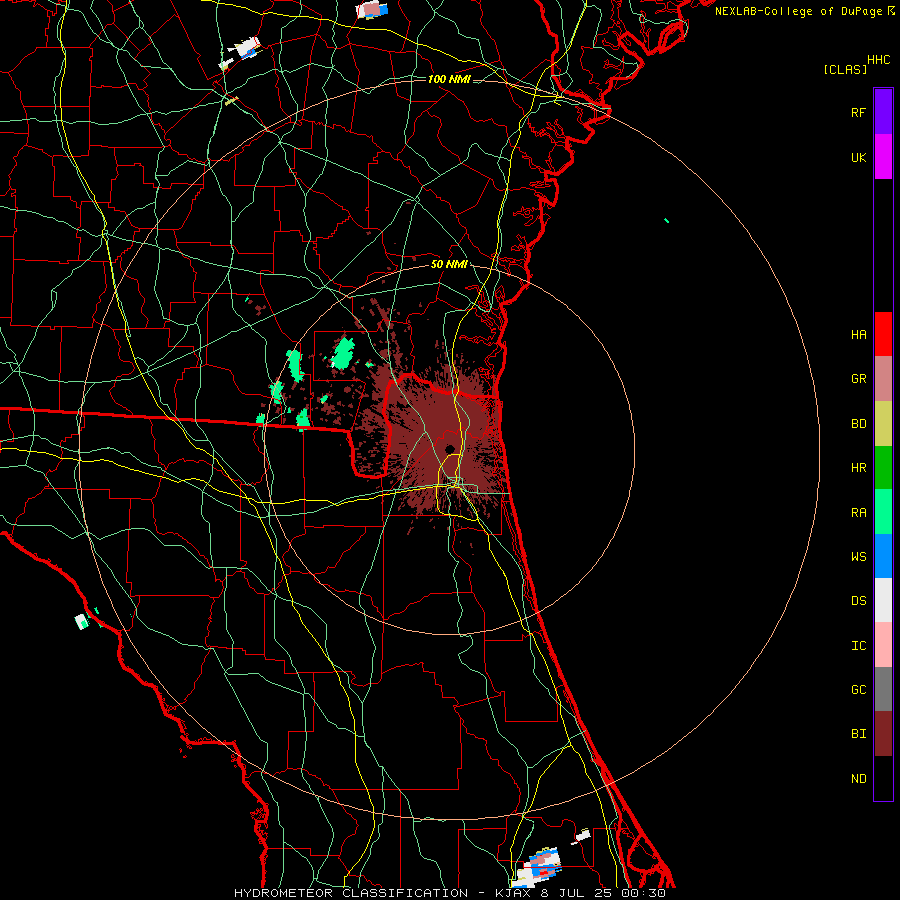The height and width of the screenshot is (900, 900).
Task: Click the HR legend label
Action: [859, 468]
